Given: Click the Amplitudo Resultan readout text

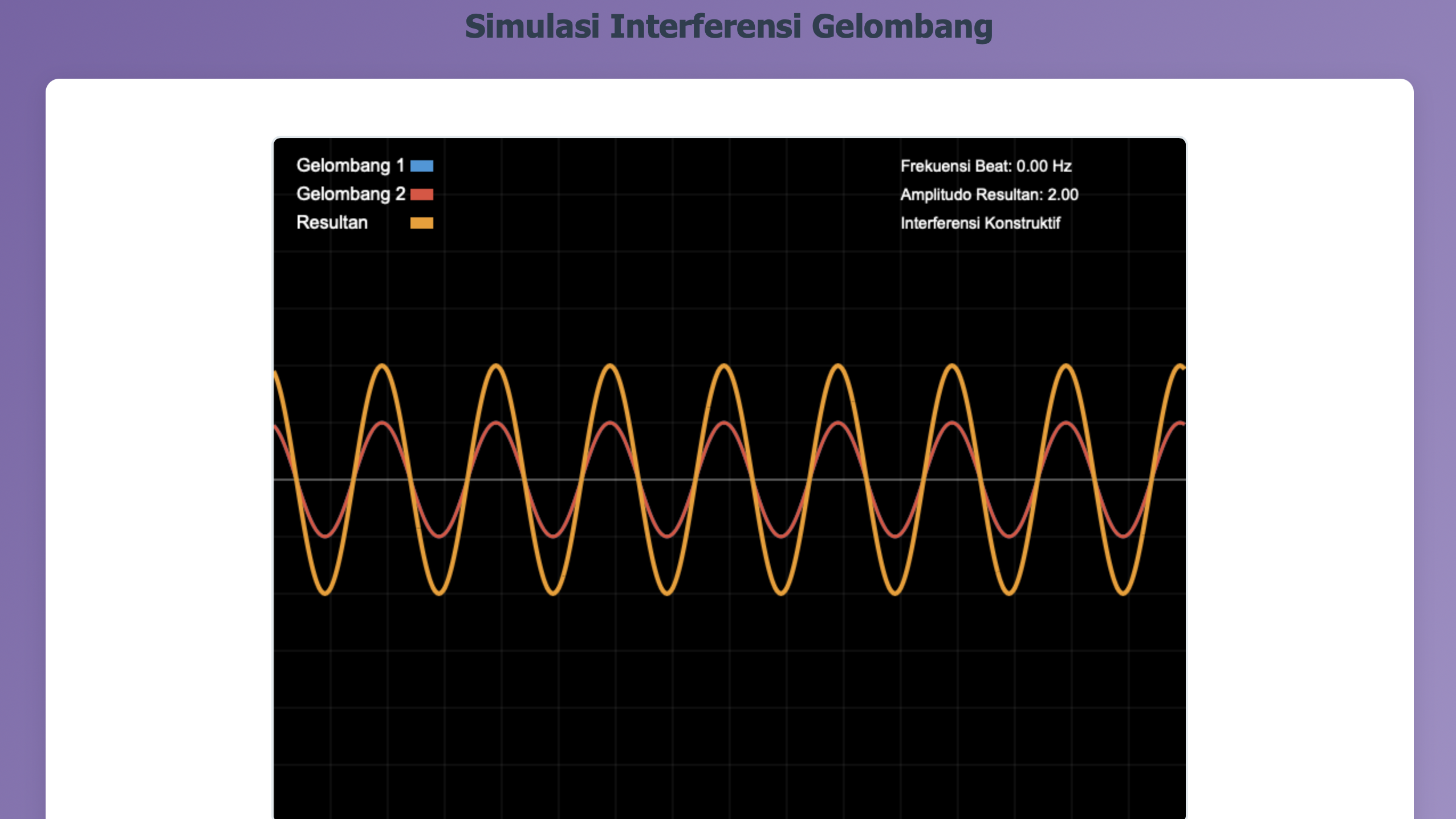Looking at the screenshot, I should pyautogui.click(x=989, y=194).
